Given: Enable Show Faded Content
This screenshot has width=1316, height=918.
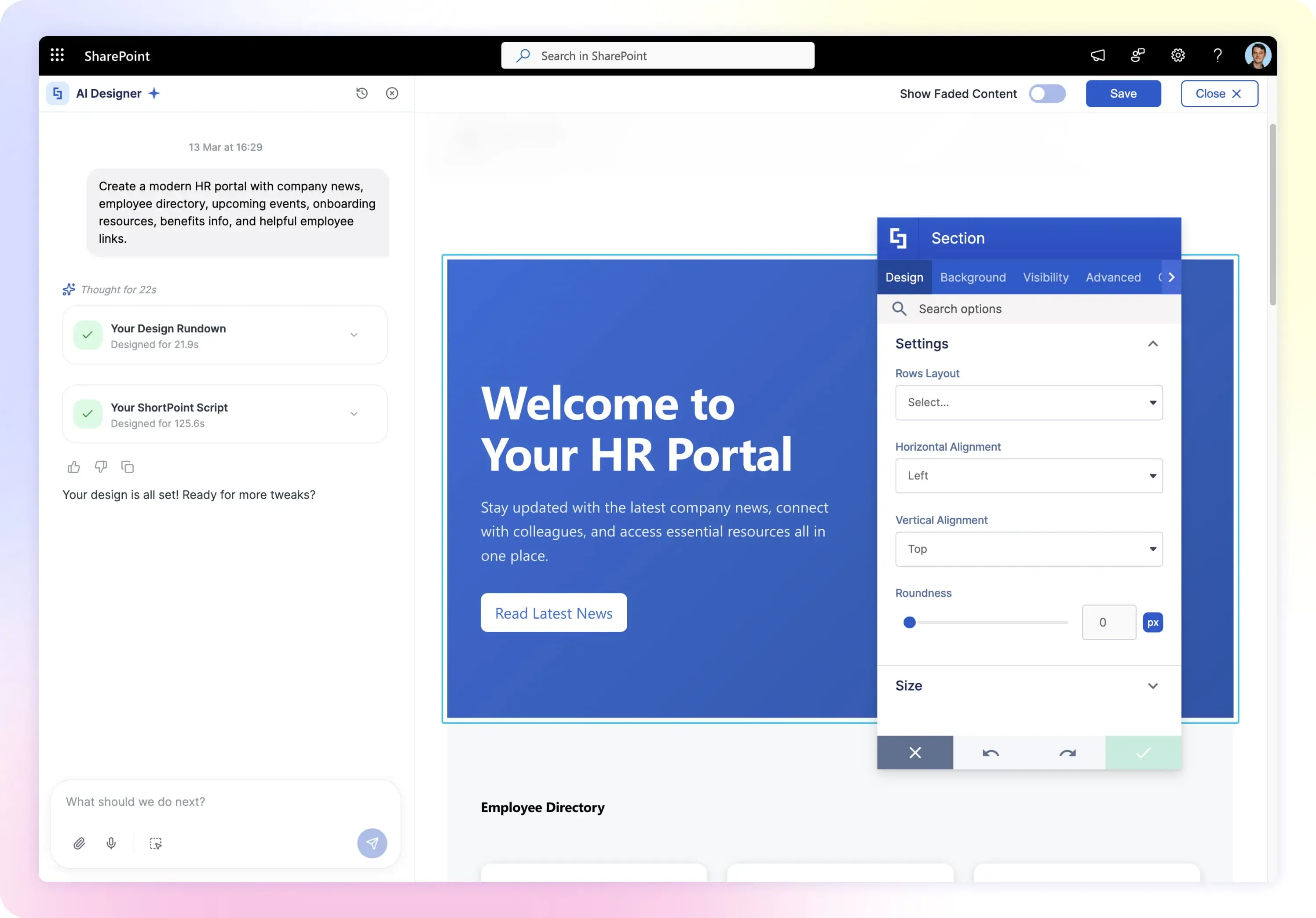Looking at the screenshot, I should point(1047,93).
